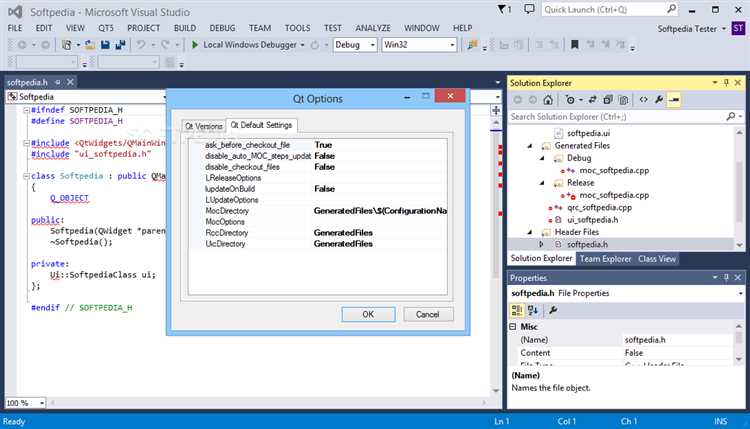Click the Open File folder icon
The image size is (750, 429).
89,44
